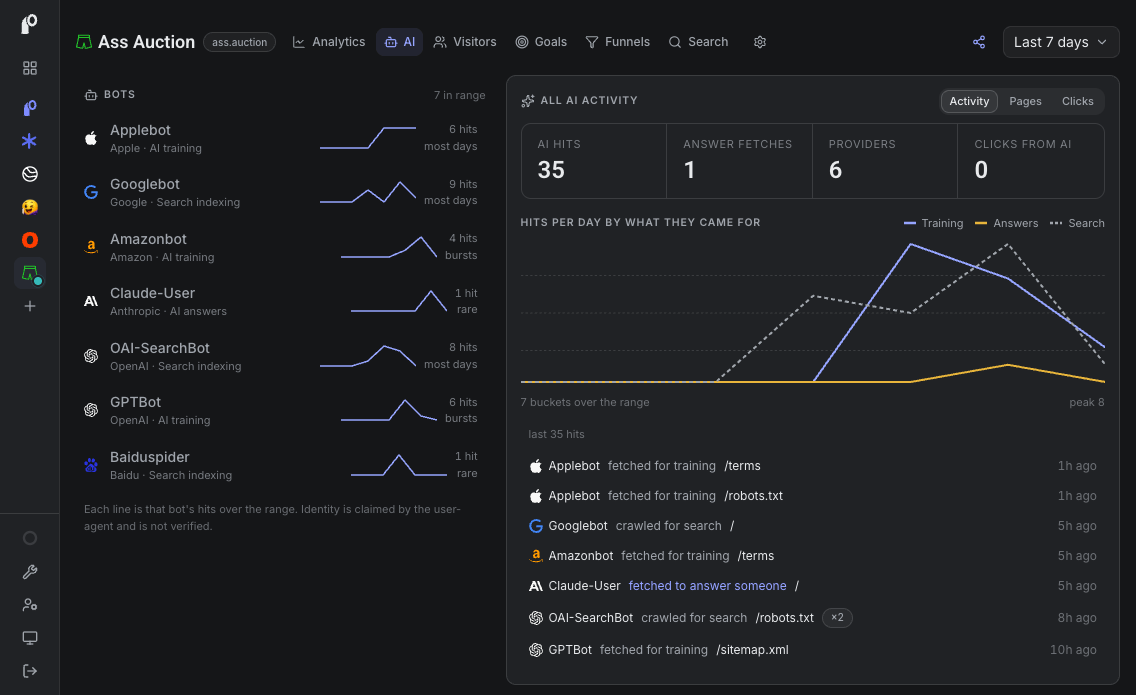Click the circle status icon in sidebar
The height and width of the screenshot is (695, 1136).
click(30, 538)
